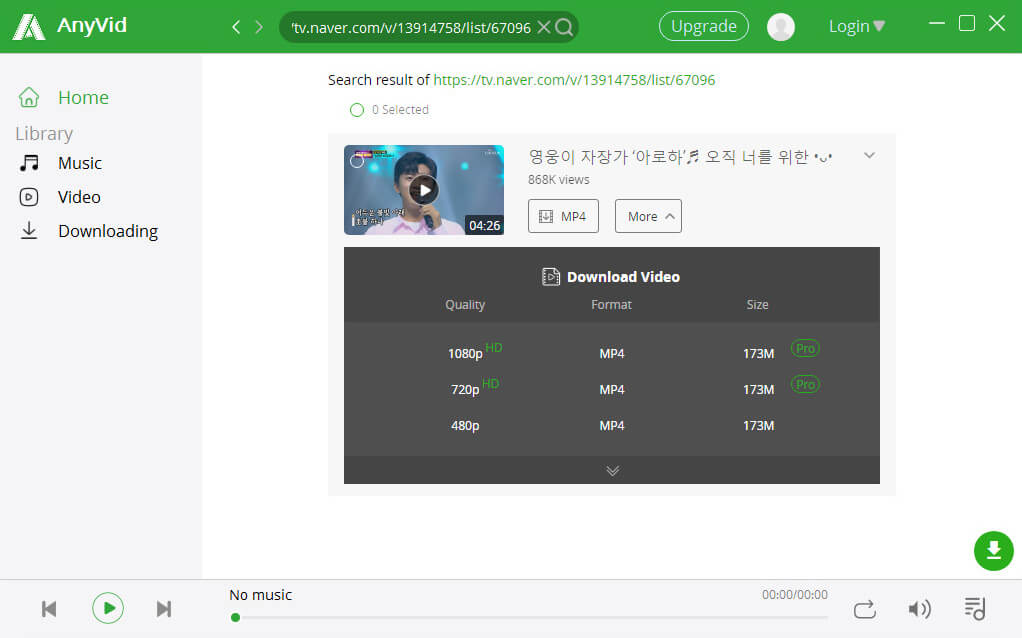Download using the MP4 button
Viewport: 1022px width, 638px height.
point(563,216)
